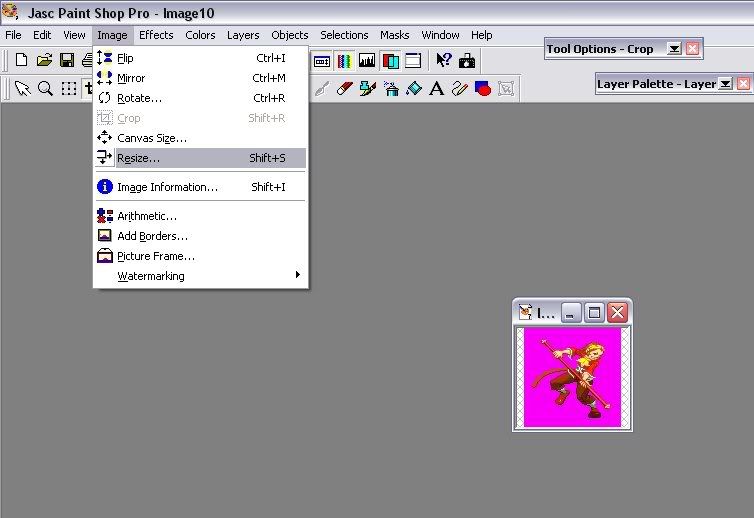Close the open Image menu
754x518 pixels.
pyautogui.click(x=112, y=35)
